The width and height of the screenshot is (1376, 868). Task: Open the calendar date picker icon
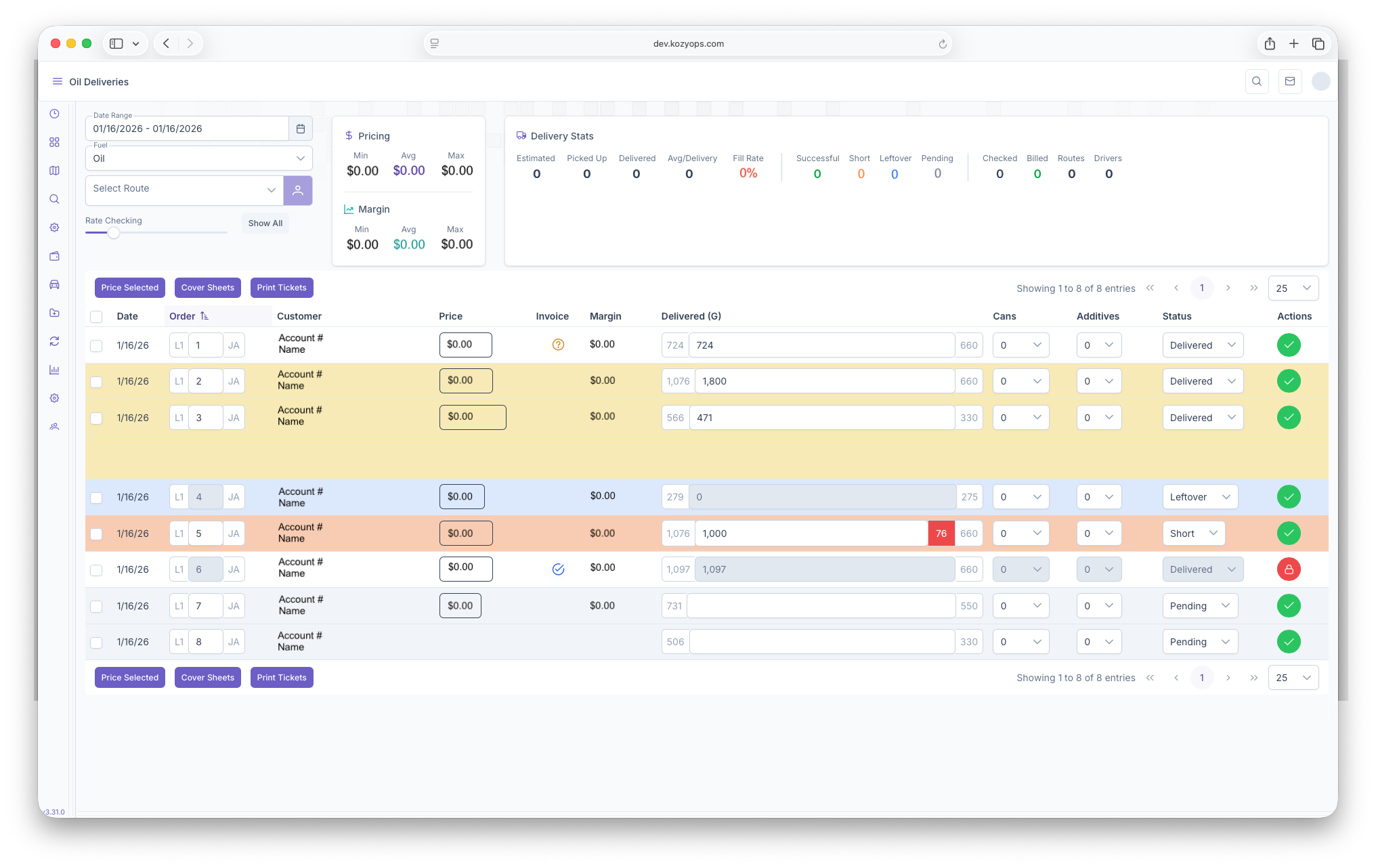(301, 129)
